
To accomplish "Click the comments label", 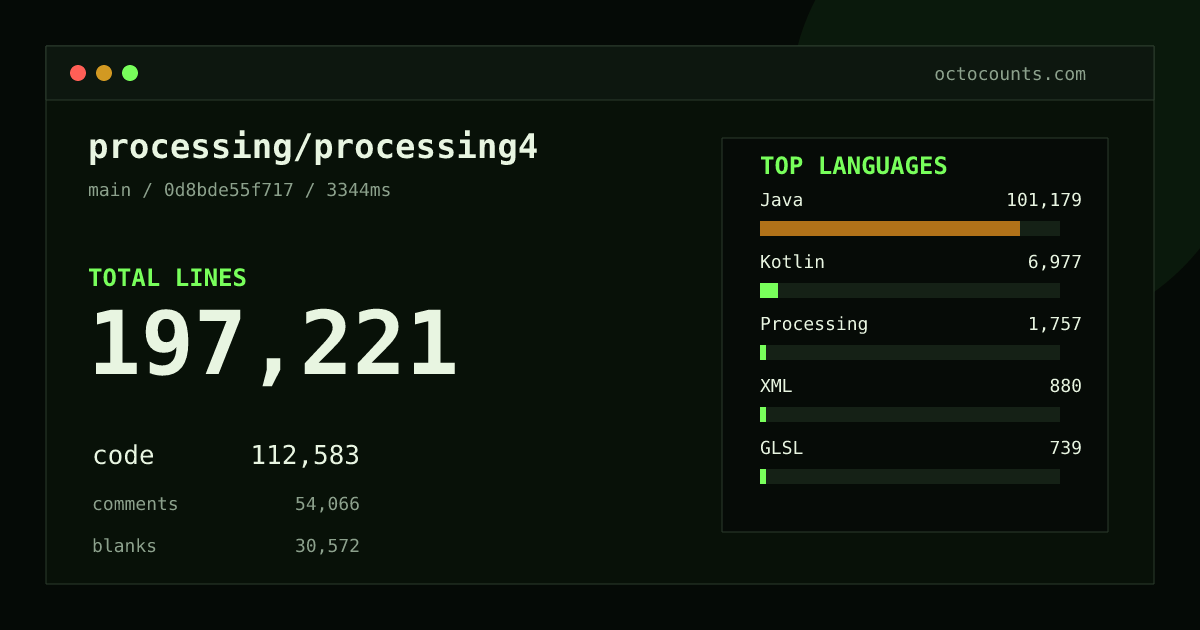I will 135,504.
